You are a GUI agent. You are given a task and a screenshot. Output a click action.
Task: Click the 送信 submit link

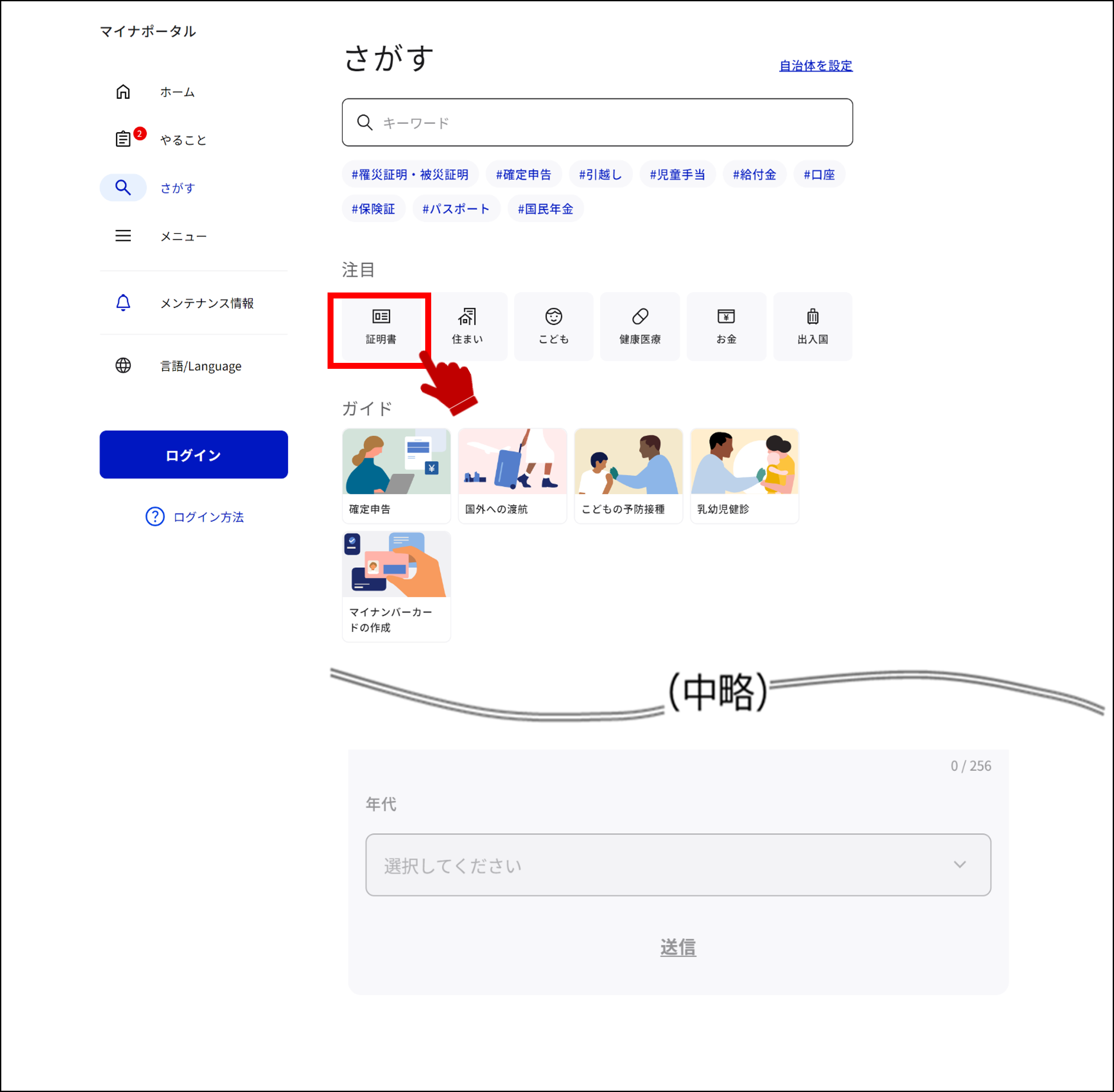pos(678,947)
